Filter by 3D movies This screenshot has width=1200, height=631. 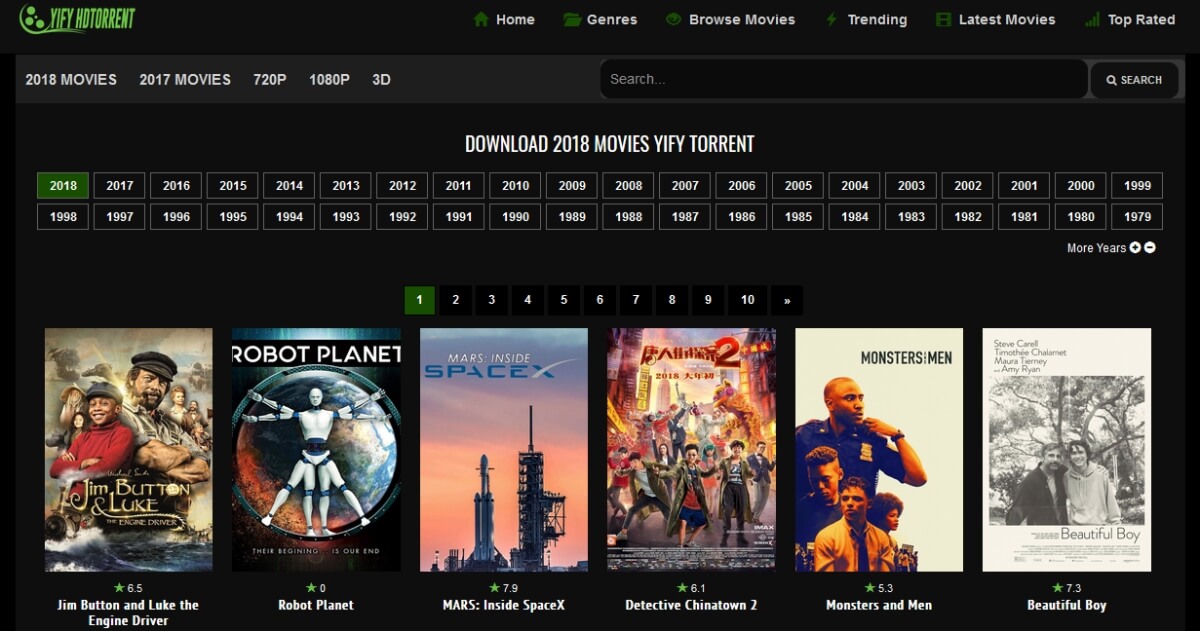[x=381, y=79]
